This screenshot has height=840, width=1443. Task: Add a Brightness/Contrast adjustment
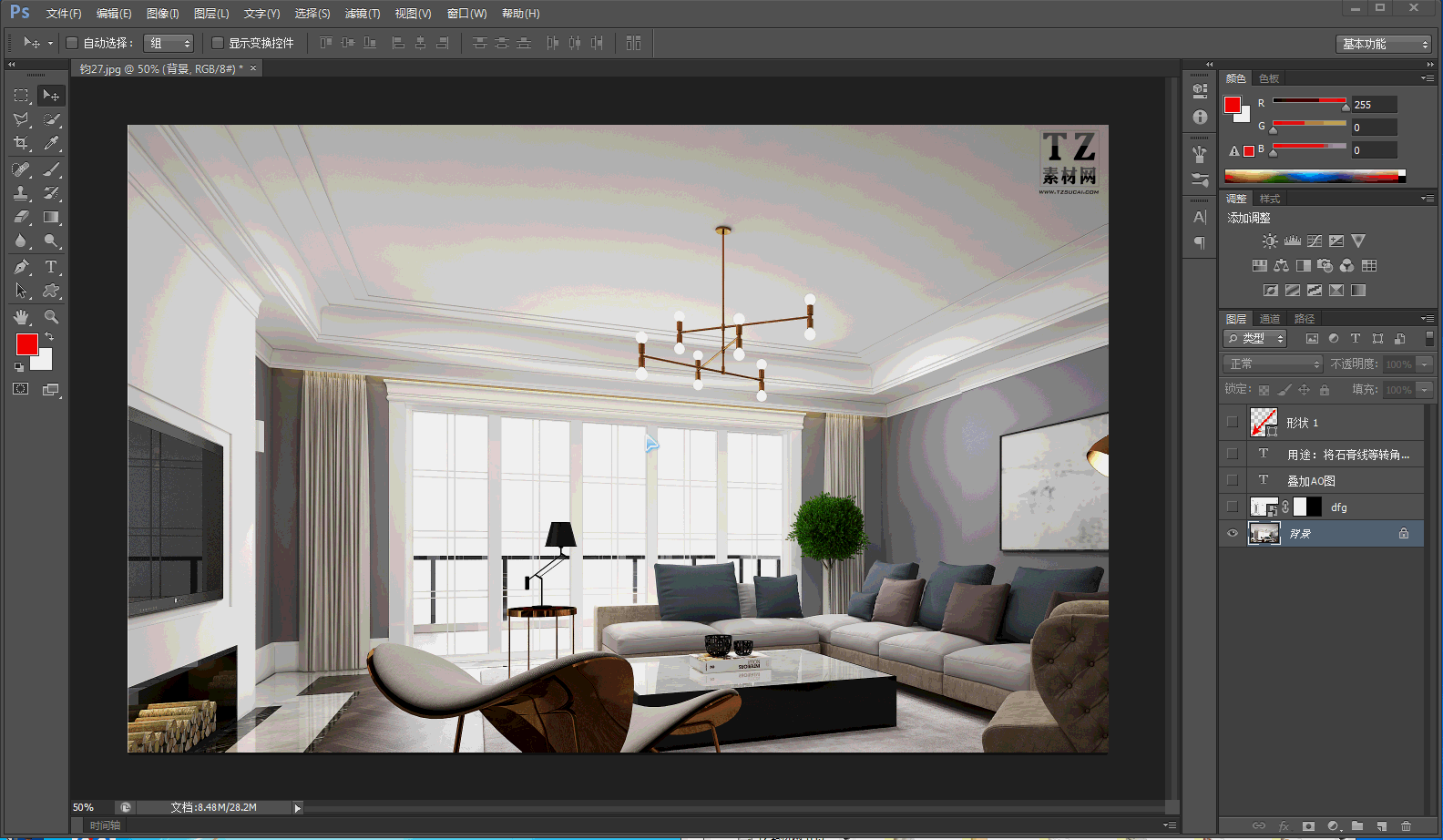(1270, 241)
